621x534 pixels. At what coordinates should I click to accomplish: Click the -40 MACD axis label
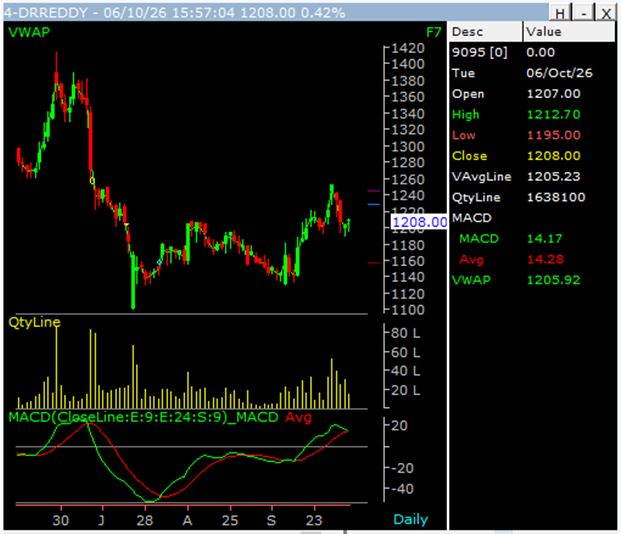click(400, 489)
